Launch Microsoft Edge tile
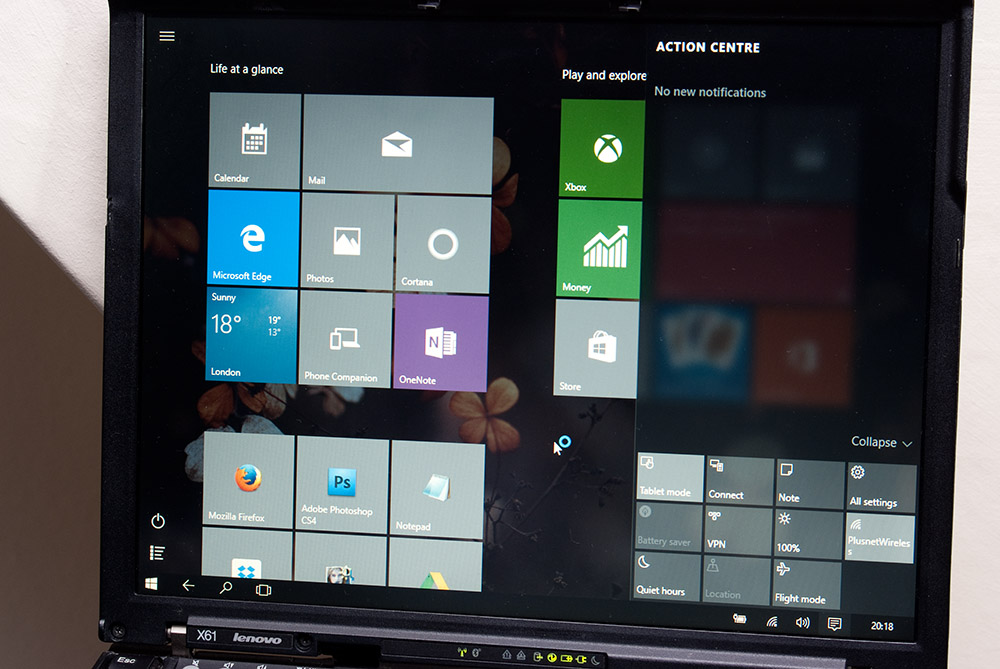 [253, 238]
